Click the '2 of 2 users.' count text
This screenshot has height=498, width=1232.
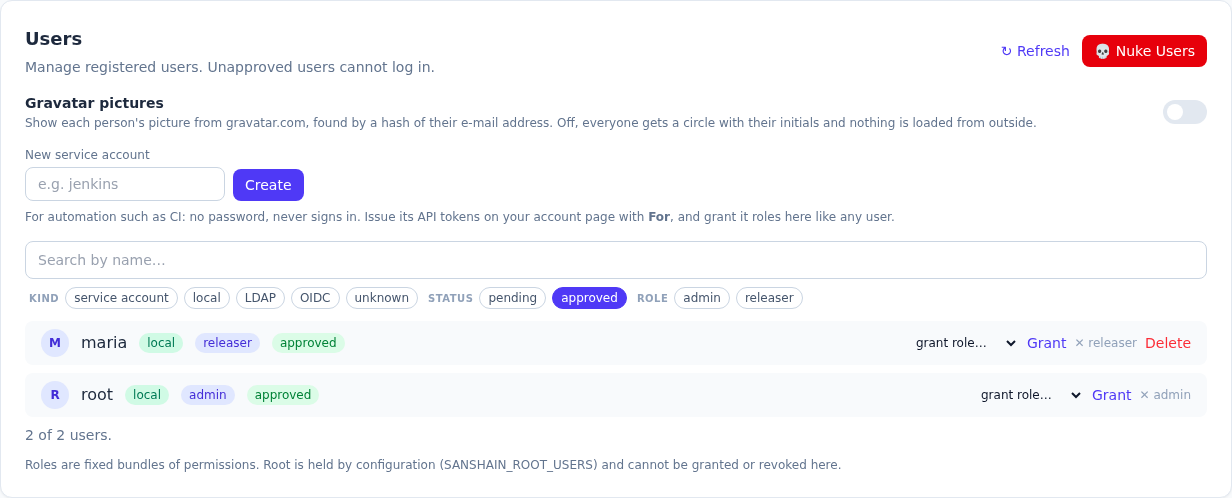point(68,435)
